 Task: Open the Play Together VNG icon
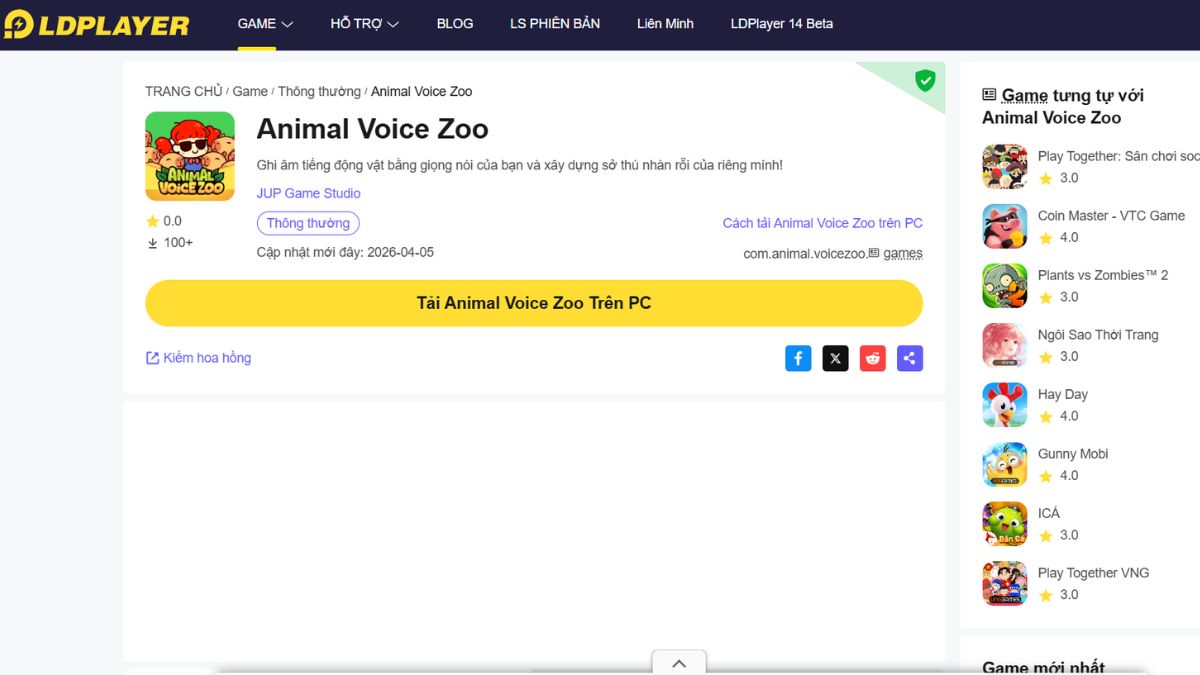point(1004,584)
